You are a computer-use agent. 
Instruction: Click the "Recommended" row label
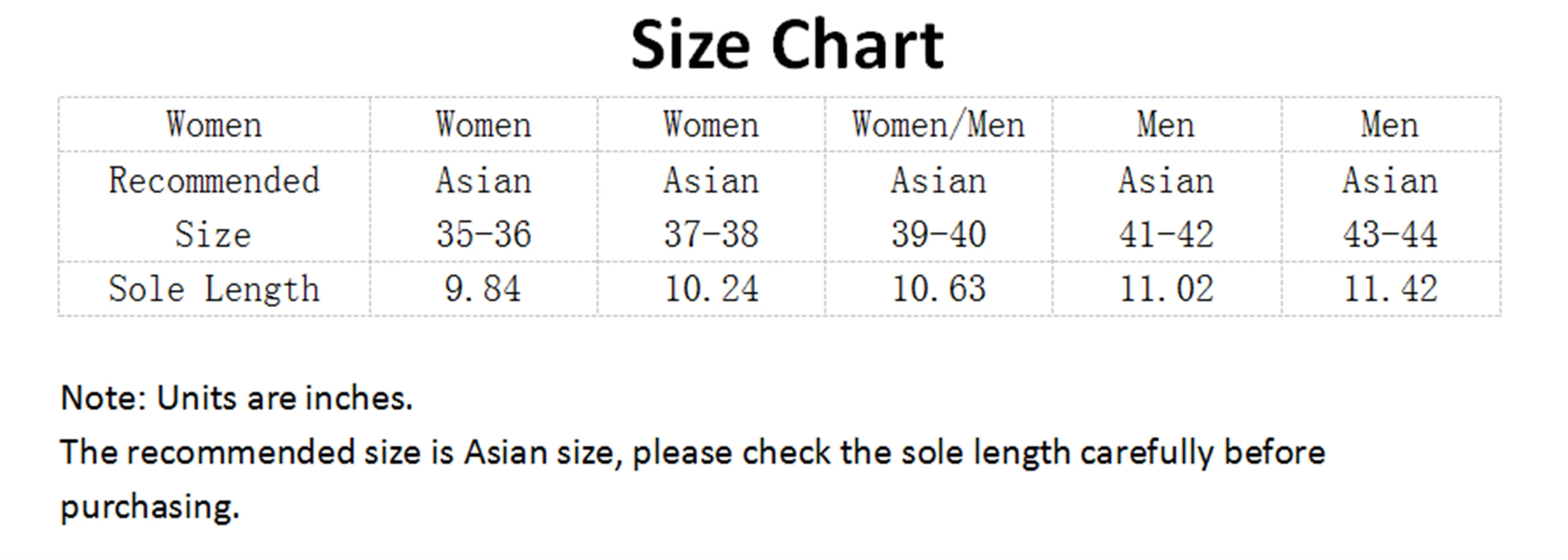214,181
